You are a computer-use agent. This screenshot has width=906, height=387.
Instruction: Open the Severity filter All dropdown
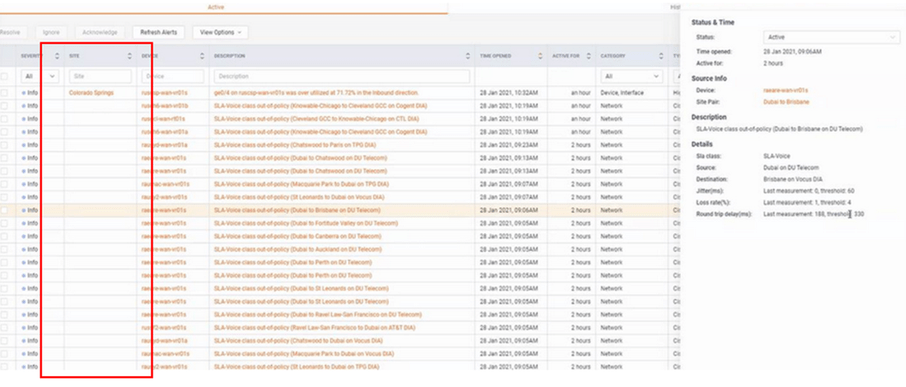[40, 76]
